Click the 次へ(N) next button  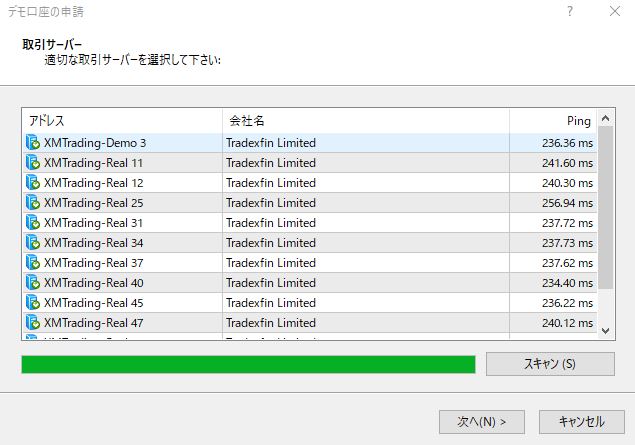482,422
